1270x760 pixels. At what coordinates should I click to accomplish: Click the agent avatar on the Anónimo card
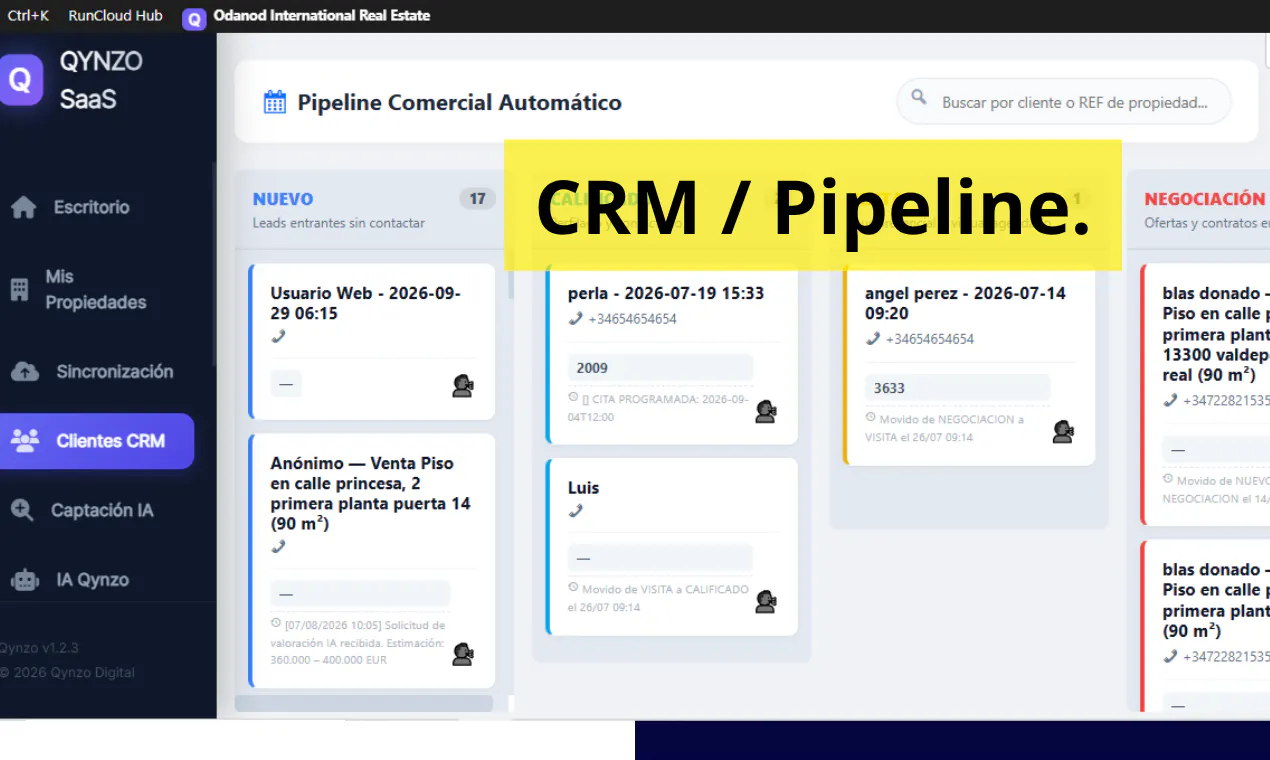463,654
